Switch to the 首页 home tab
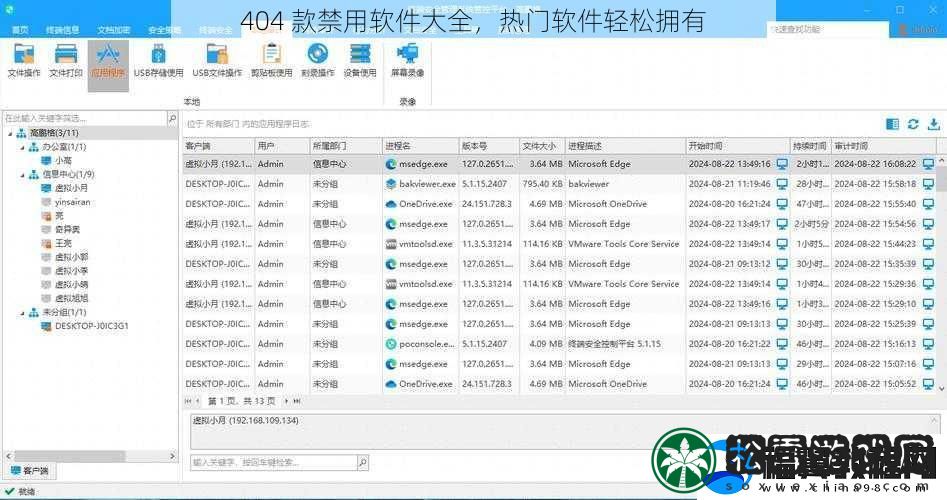The width and height of the screenshot is (947, 500). pos(20,30)
